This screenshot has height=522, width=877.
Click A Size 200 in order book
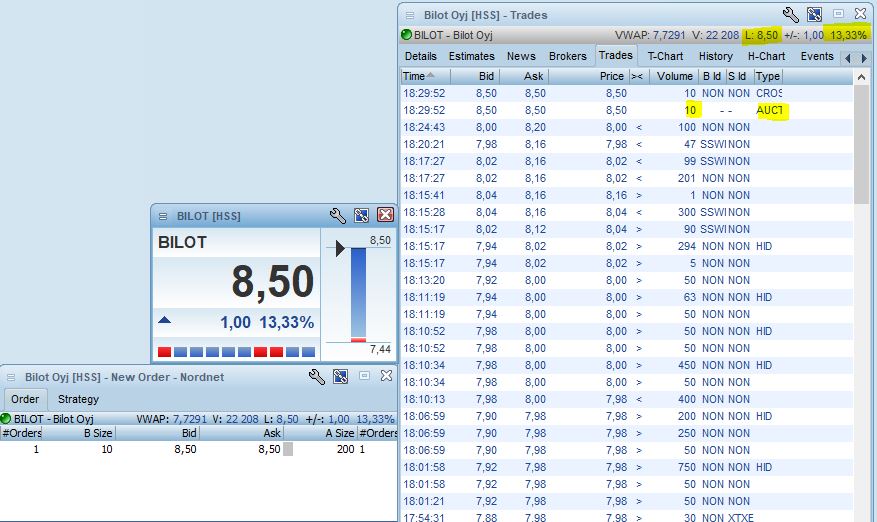(346, 449)
